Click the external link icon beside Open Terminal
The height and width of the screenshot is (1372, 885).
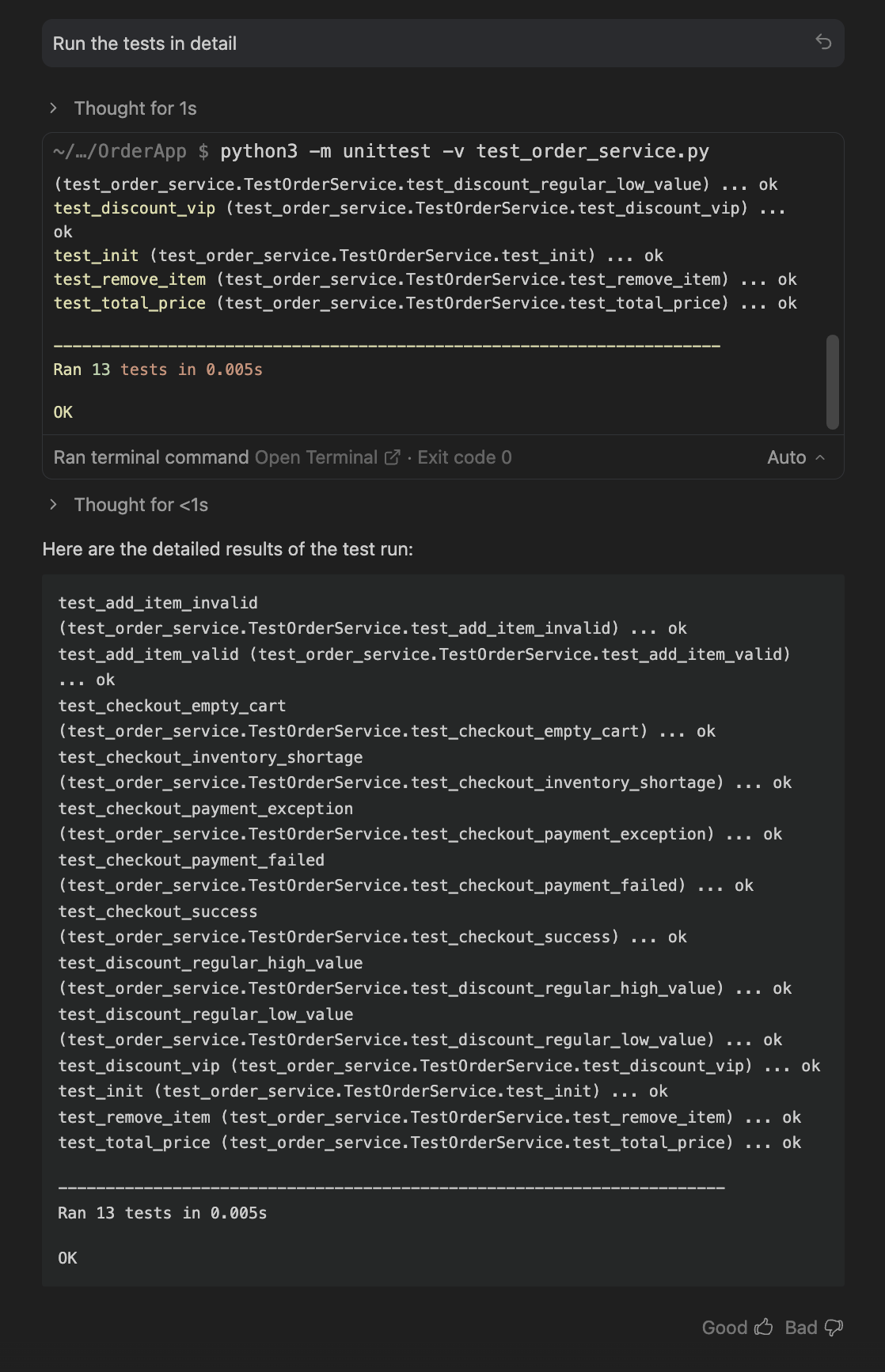pyautogui.click(x=392, y=457)
